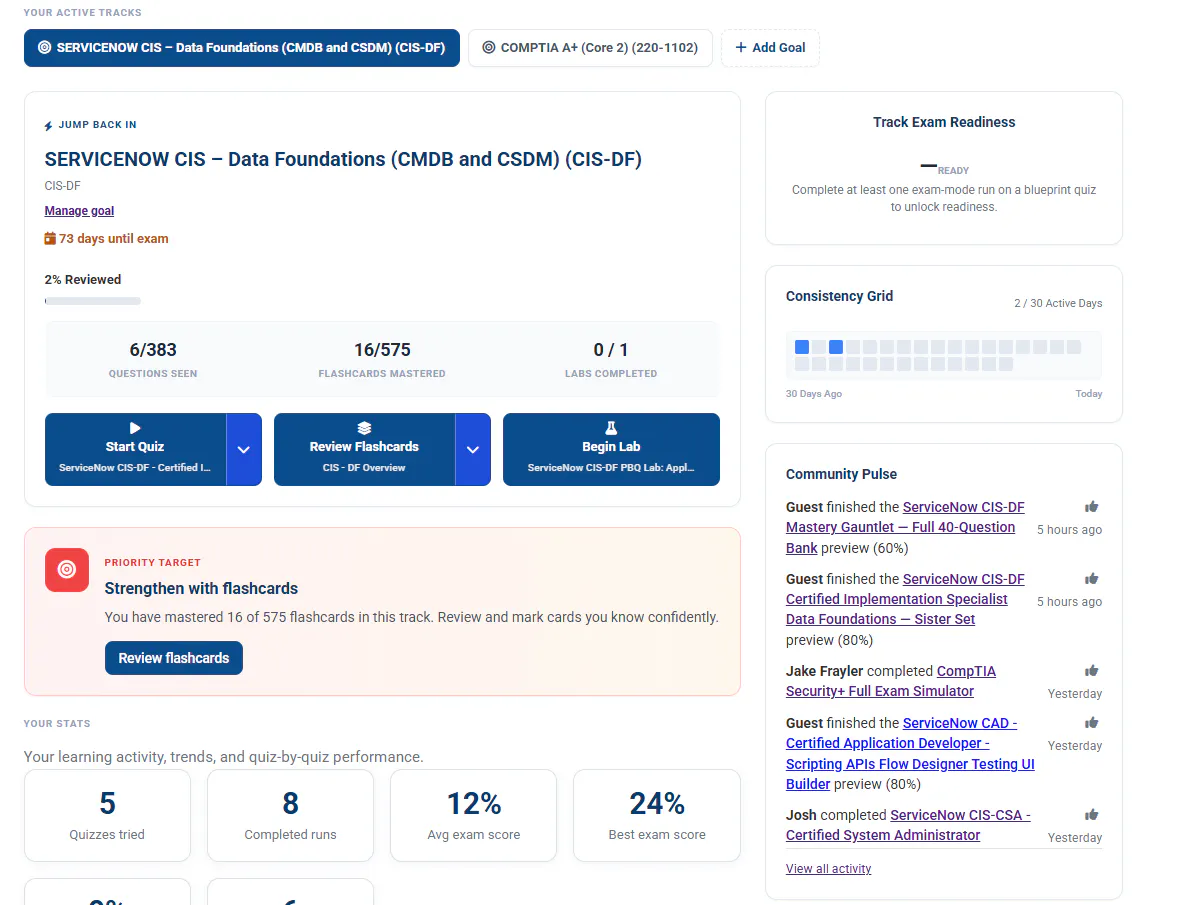Open the Start Quiz dropdown arrow
Viewport: 1185px width, 905px height.
coord(244,449)
